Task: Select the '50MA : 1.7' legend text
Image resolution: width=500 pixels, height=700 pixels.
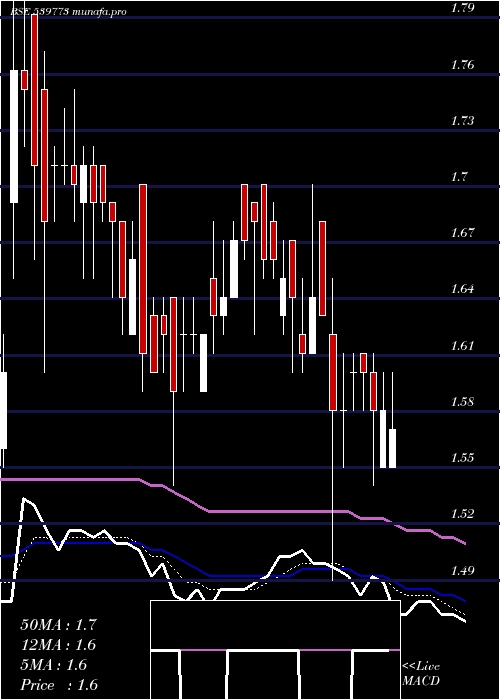Action: [58, 625]
